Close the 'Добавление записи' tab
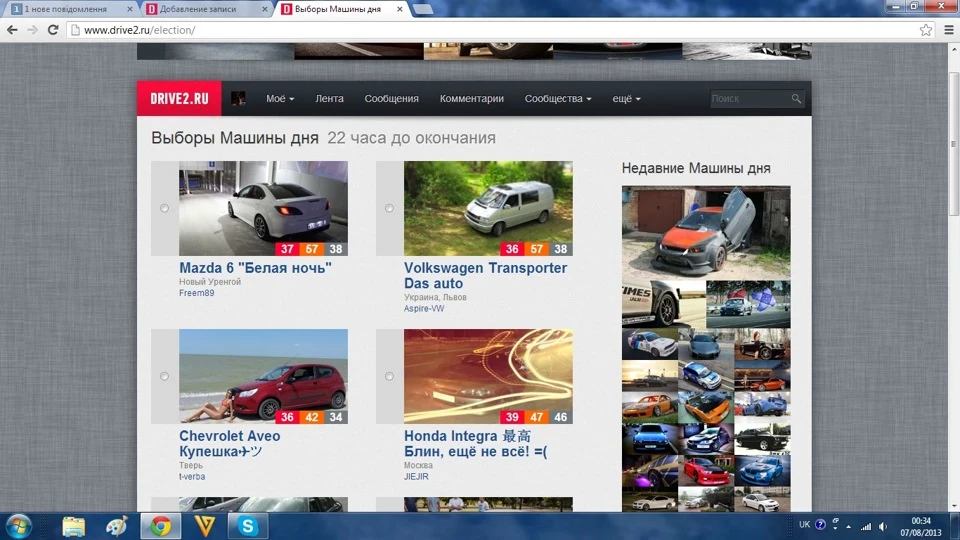 tap(264, 9)
